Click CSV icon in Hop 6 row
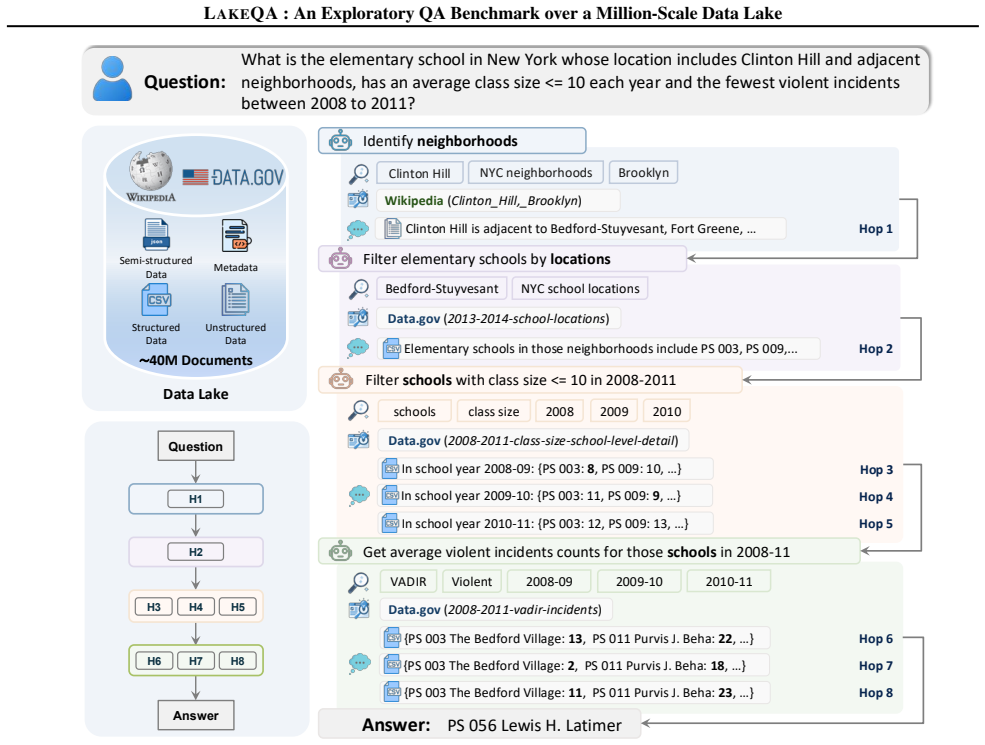Screen dimensions: 985x745 pos(393,638)
